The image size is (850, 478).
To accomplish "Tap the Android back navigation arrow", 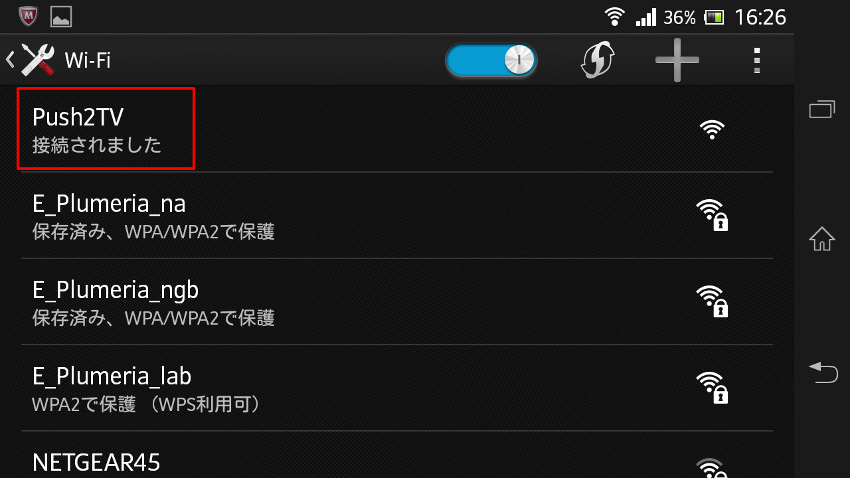I will coord(823,372).
